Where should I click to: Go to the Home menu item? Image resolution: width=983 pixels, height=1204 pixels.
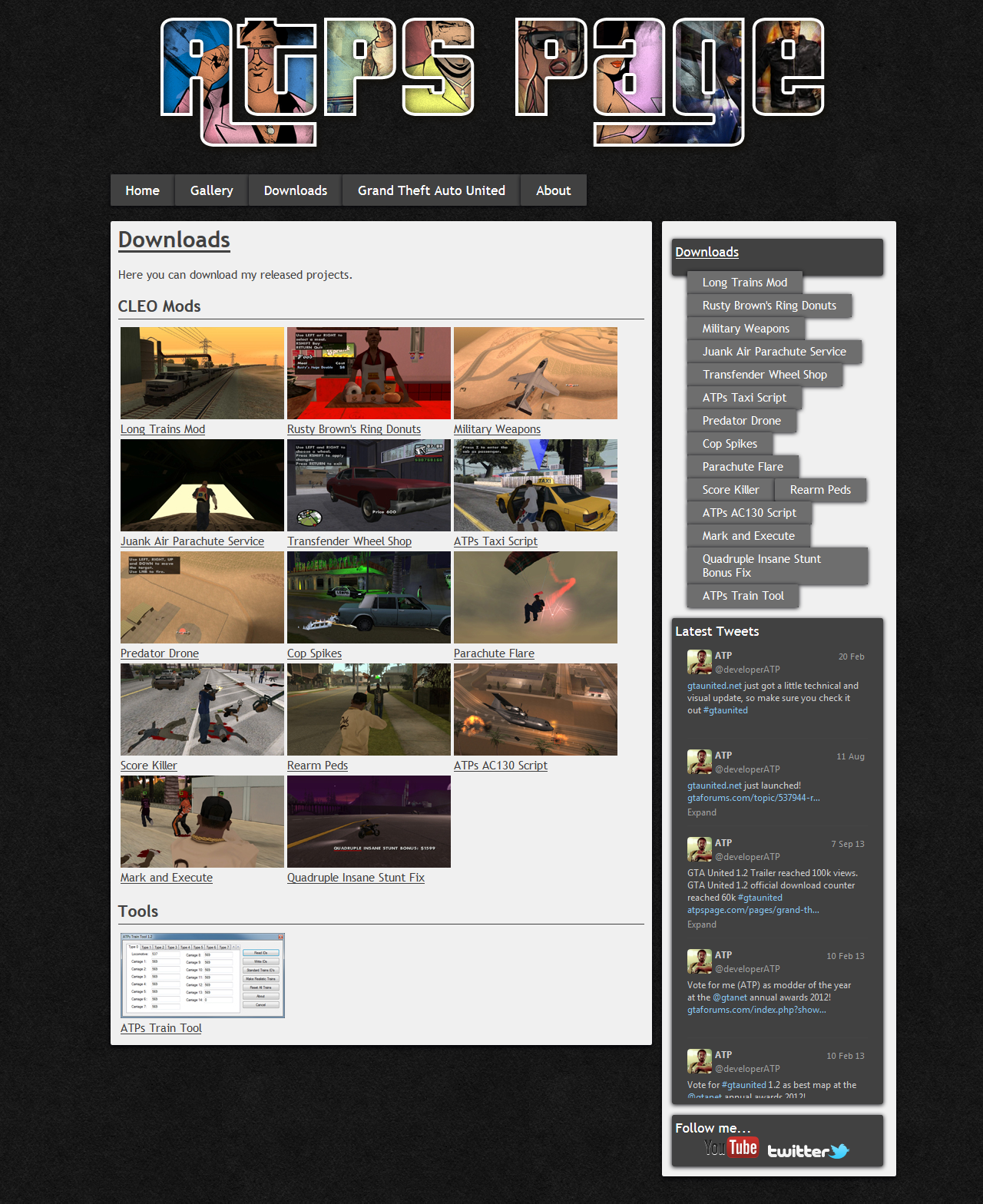point(143,190)
